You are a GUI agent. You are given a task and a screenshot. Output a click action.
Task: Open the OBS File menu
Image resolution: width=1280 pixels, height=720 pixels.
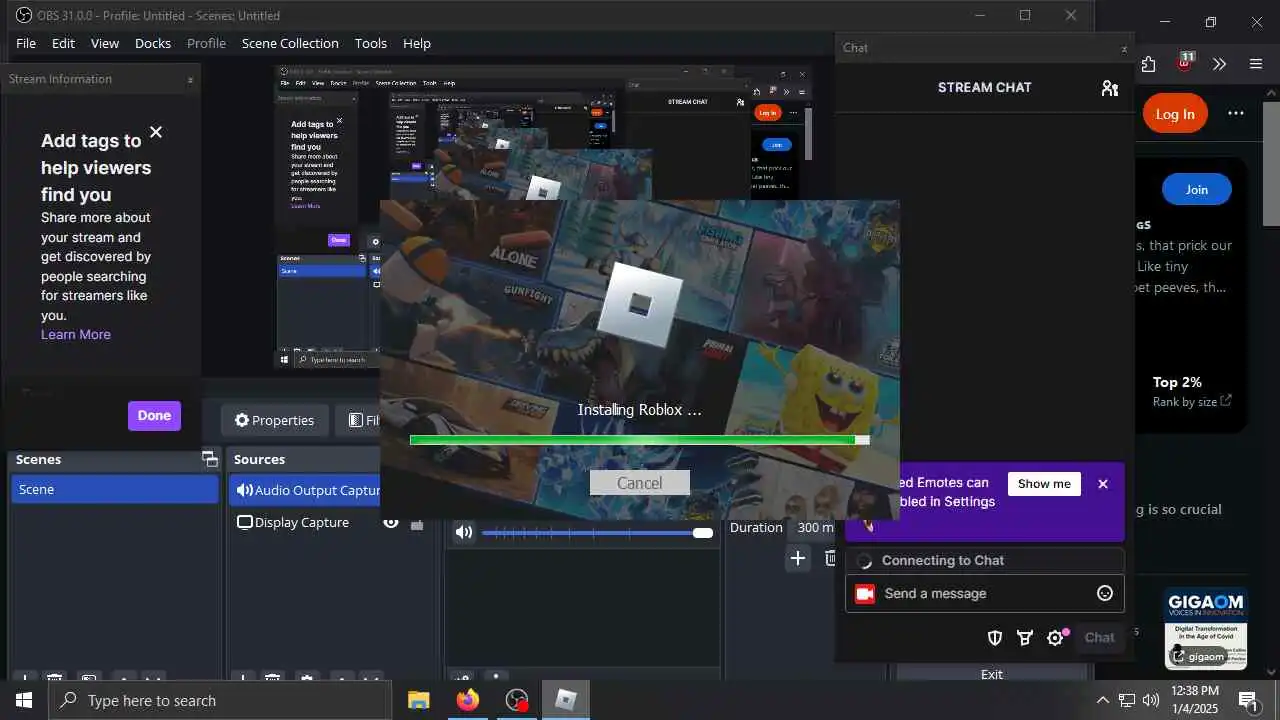coord(26,43)
